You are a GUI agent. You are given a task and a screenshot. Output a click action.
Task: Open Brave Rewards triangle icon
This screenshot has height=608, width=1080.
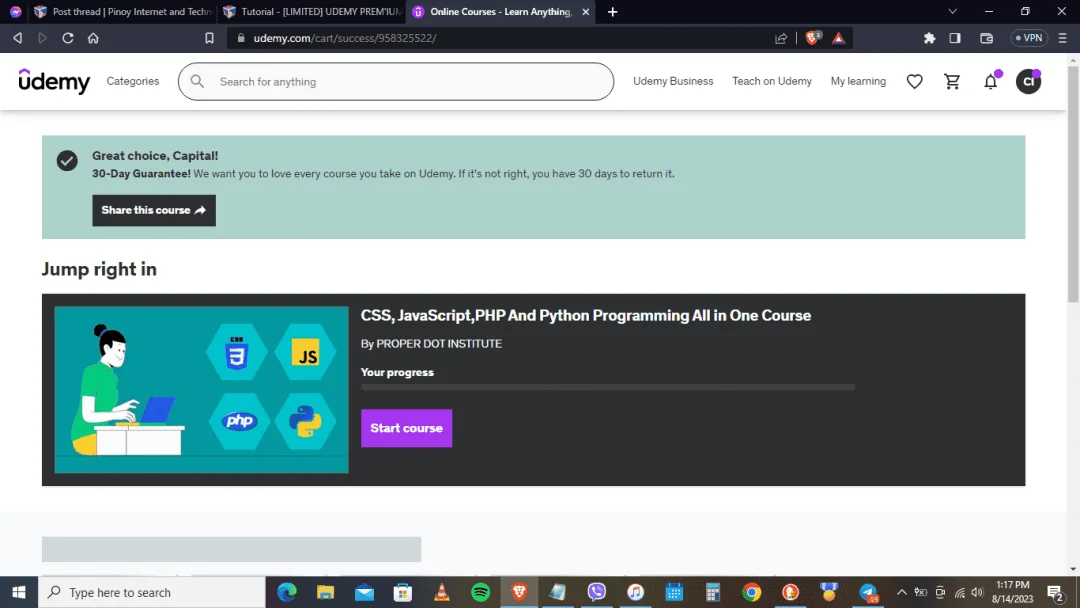[x=838, y=38]
